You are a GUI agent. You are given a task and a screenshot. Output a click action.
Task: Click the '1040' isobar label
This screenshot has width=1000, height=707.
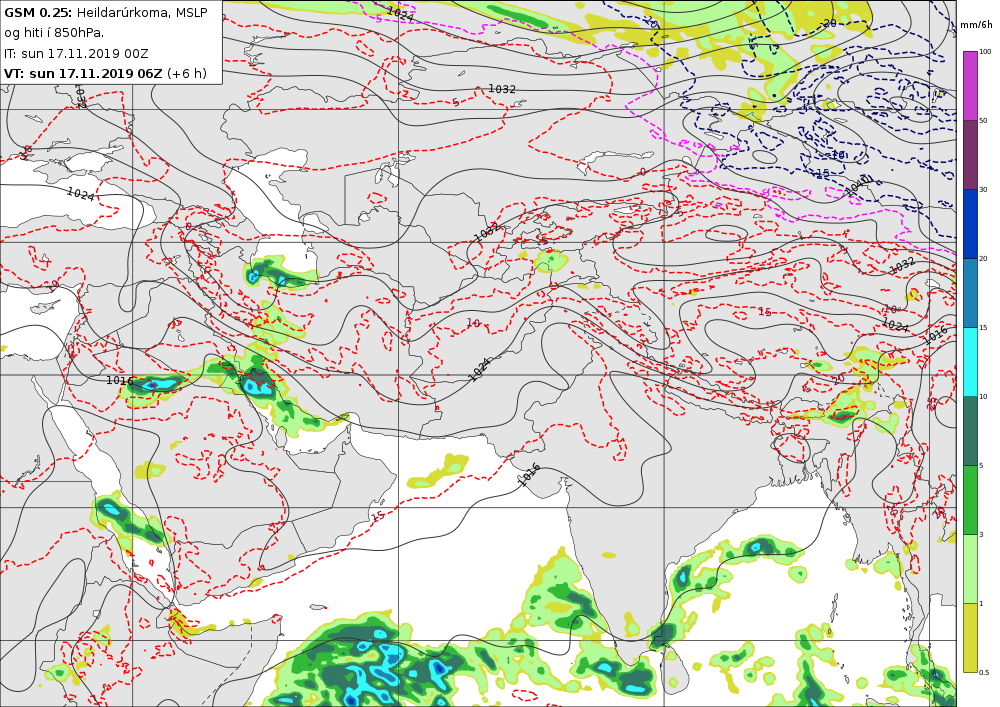(857, 184)
